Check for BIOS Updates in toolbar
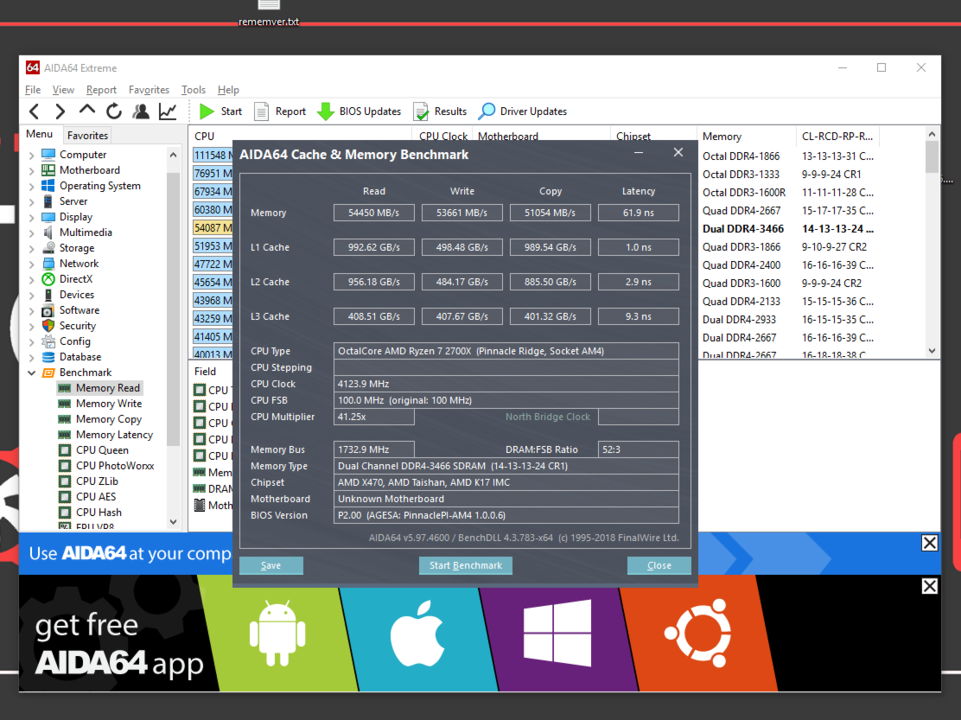Screen dimensions: 961x720 pyautogui.click(x=359, y=112)
